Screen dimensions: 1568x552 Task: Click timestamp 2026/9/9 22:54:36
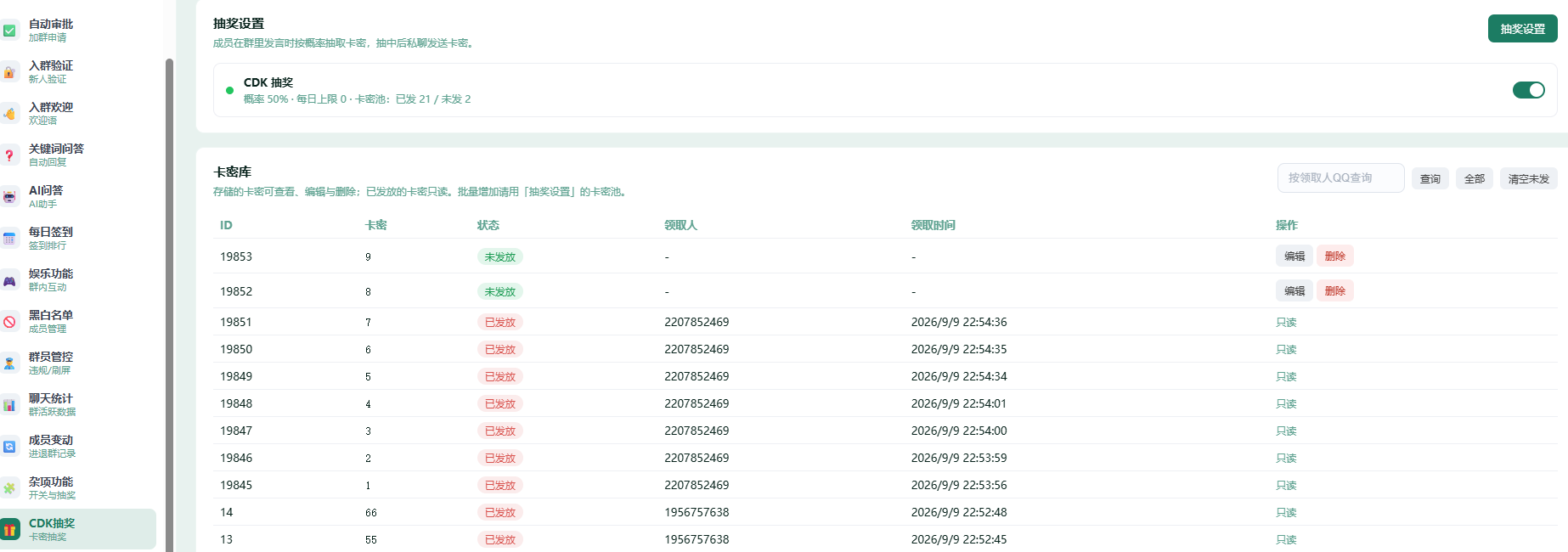pos(959,322)
